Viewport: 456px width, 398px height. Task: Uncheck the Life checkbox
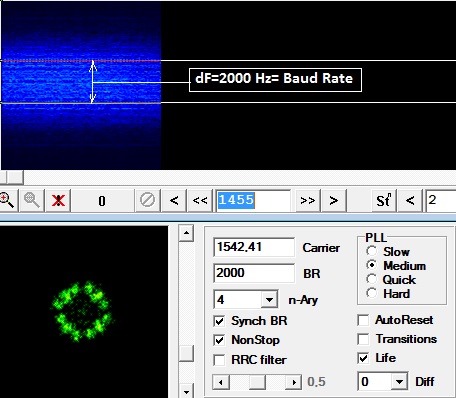tap(363, 358)
